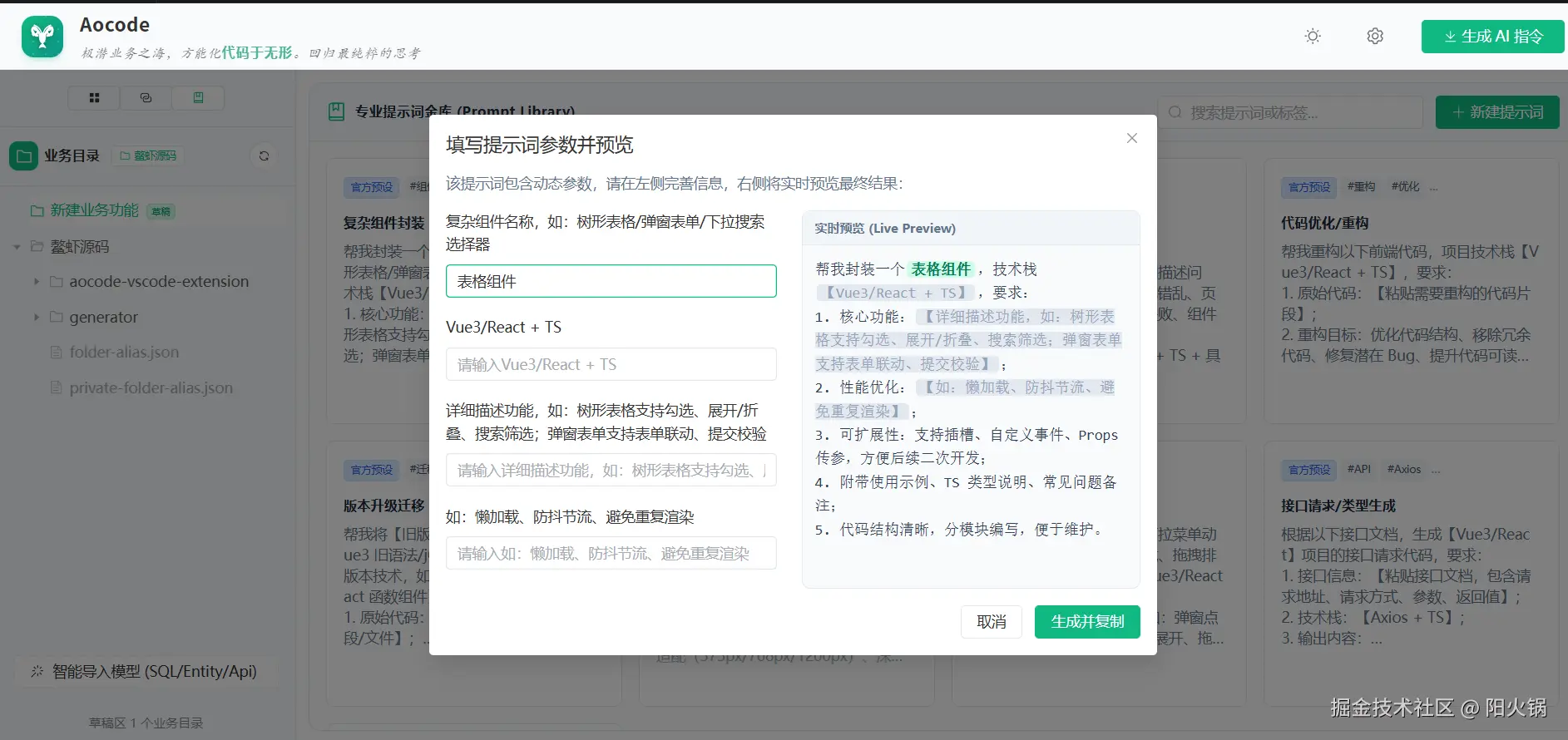Close the 填写提示词参数并预览 dialog
The width and height of the screenshot is (1568, 740).
[1132, 138]
